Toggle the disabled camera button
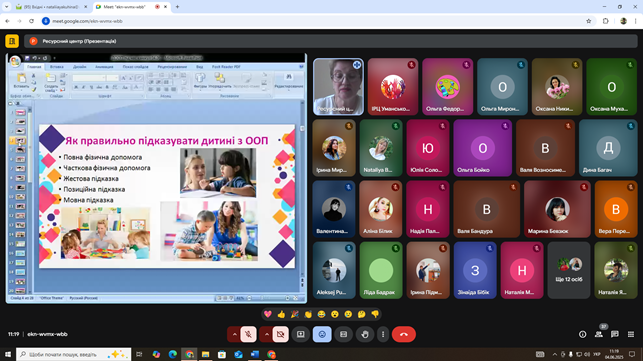Viewport: 643px width, 361px height. pos(280,334)
